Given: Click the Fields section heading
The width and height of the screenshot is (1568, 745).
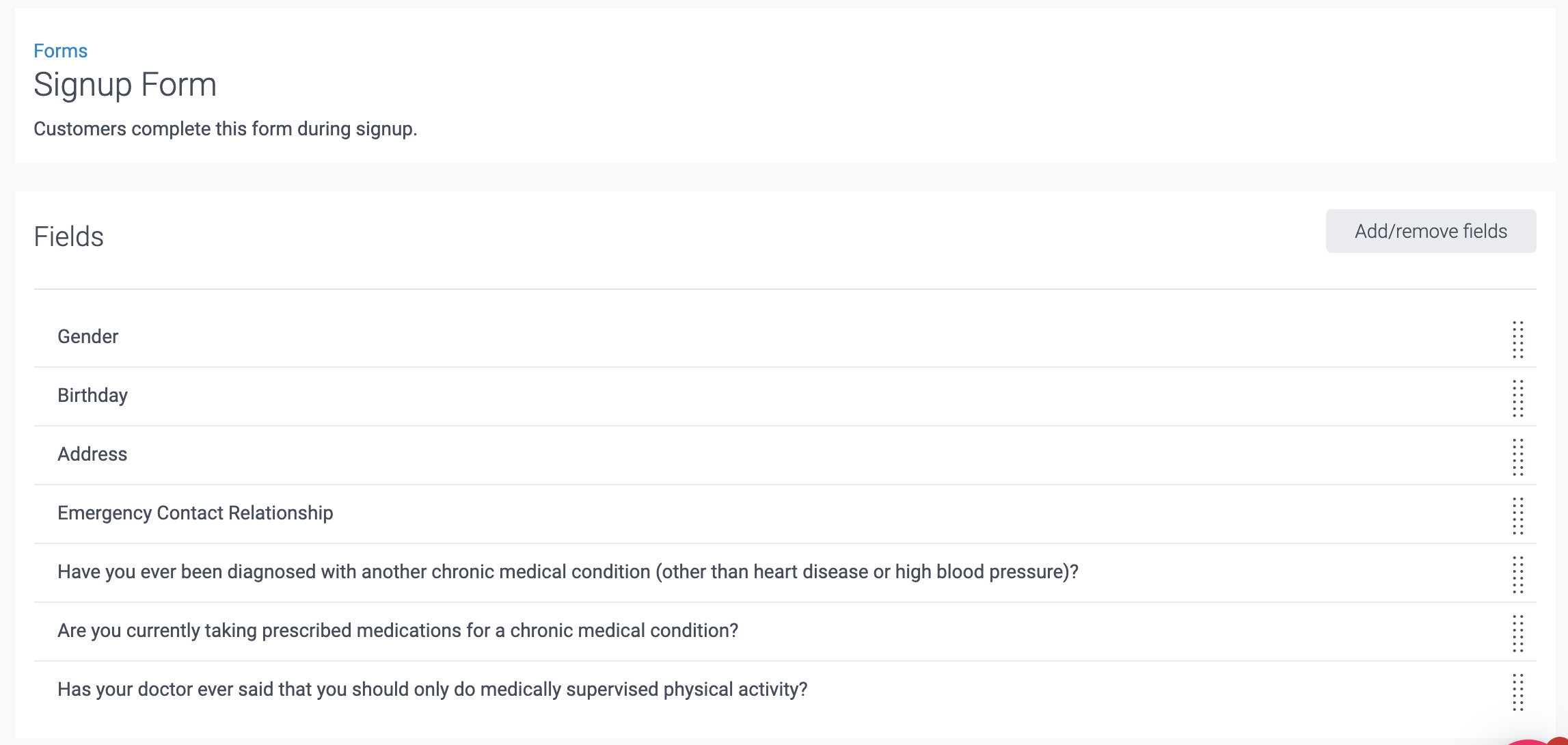Looking at the screenshot, I should (68, 236).
